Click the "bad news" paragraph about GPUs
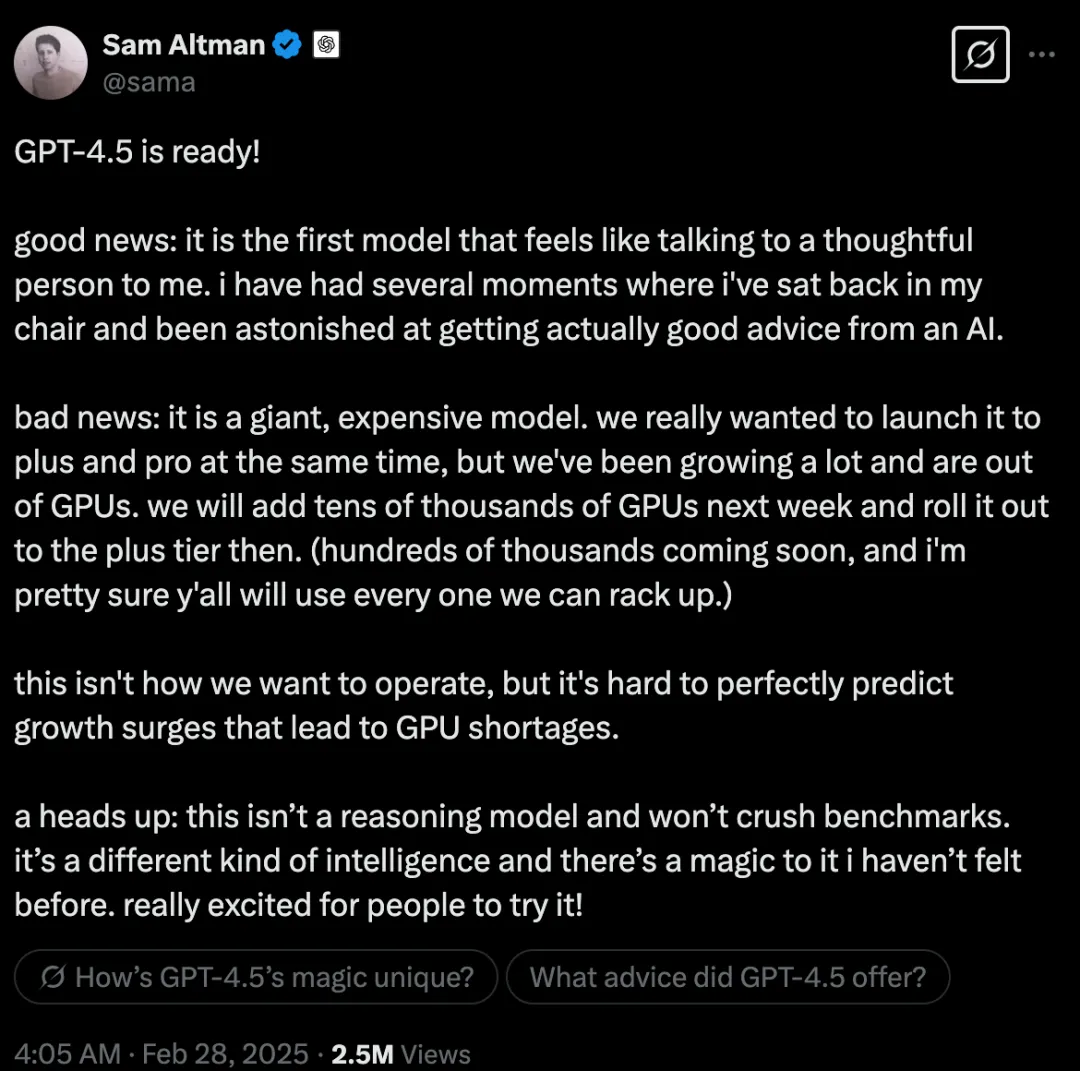This screenshot has width=1080, height=1071. click(x=531, y=506)
